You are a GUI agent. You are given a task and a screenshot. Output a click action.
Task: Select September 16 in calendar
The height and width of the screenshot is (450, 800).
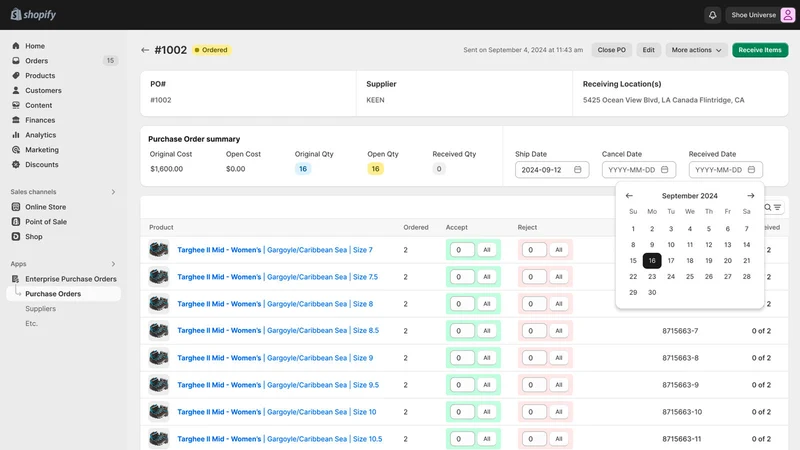(x=652, y=260)
